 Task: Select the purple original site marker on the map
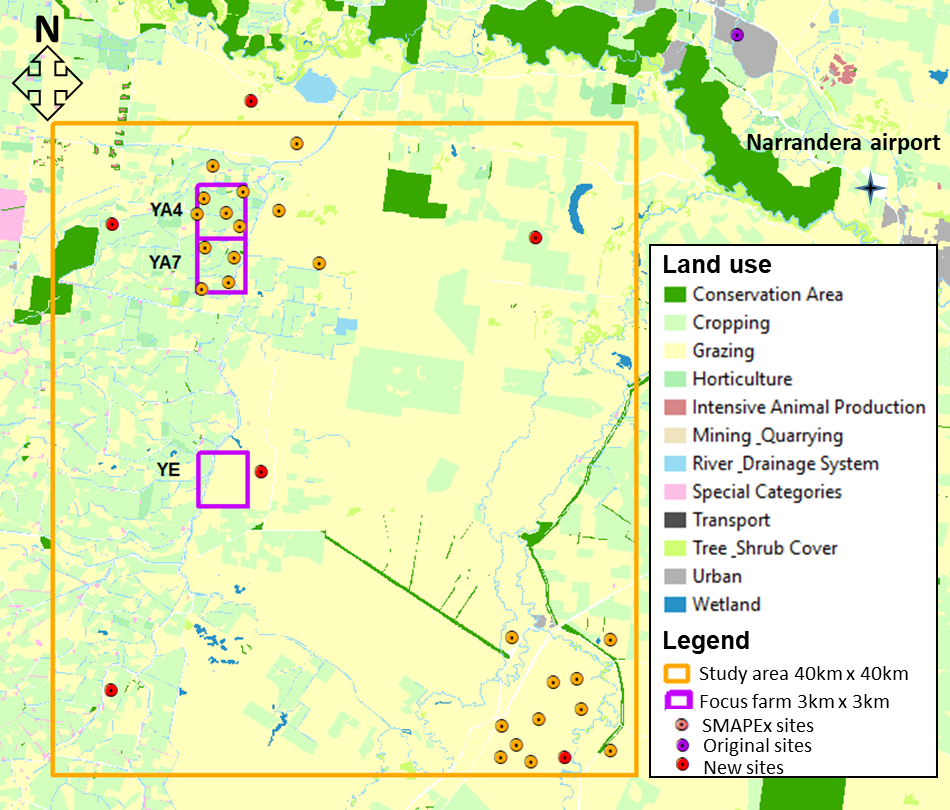[x=737, y=35]
